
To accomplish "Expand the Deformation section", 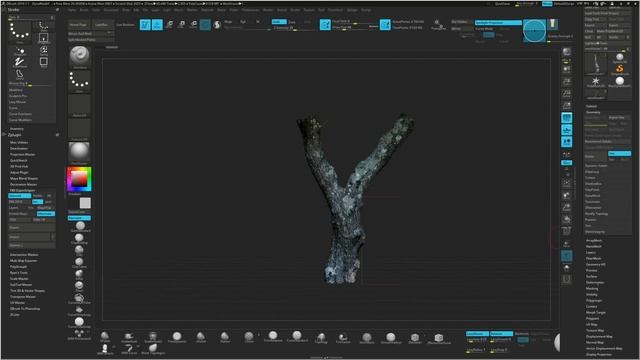I will tap(595, 282).
